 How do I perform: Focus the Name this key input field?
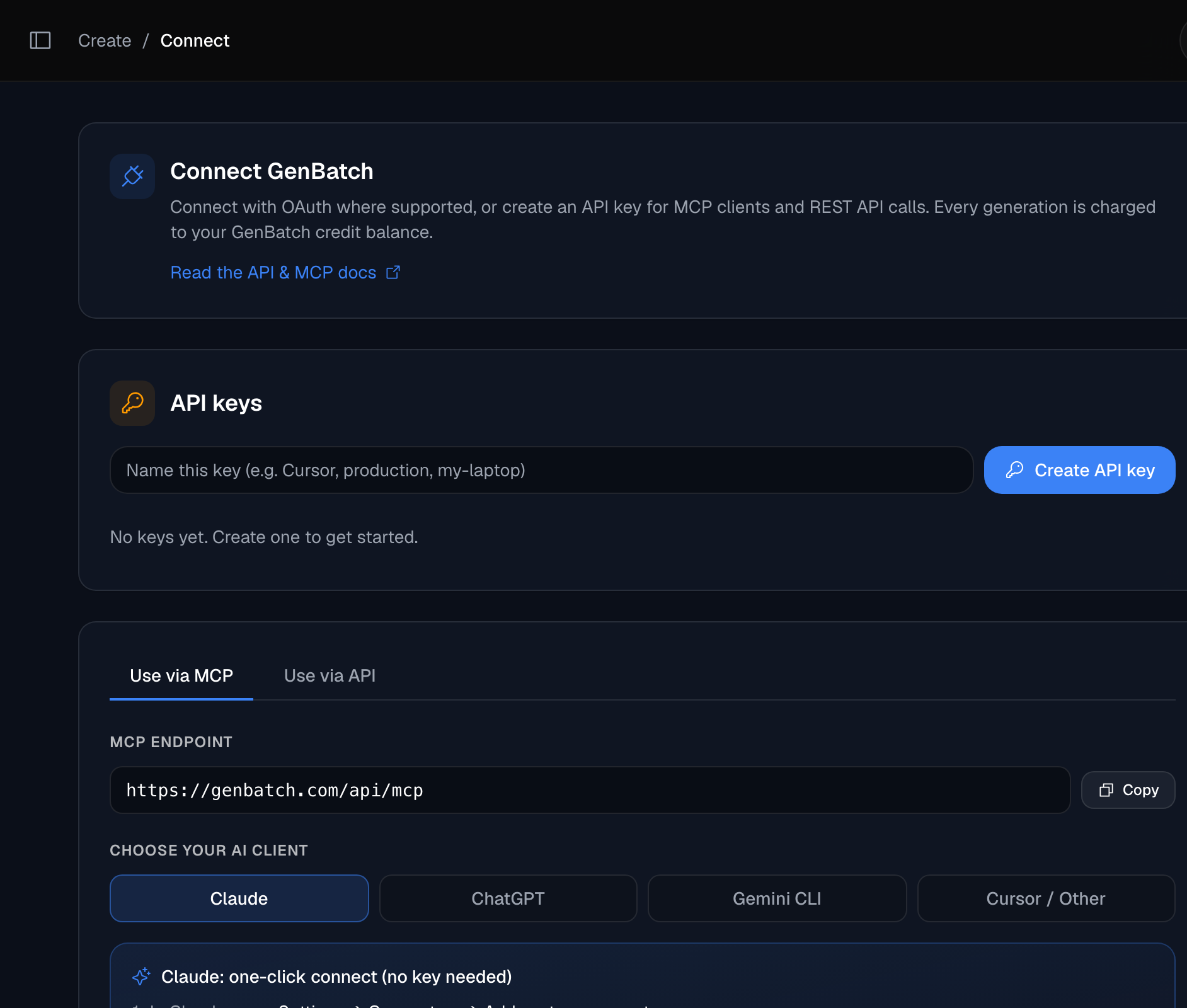(542, 470)
